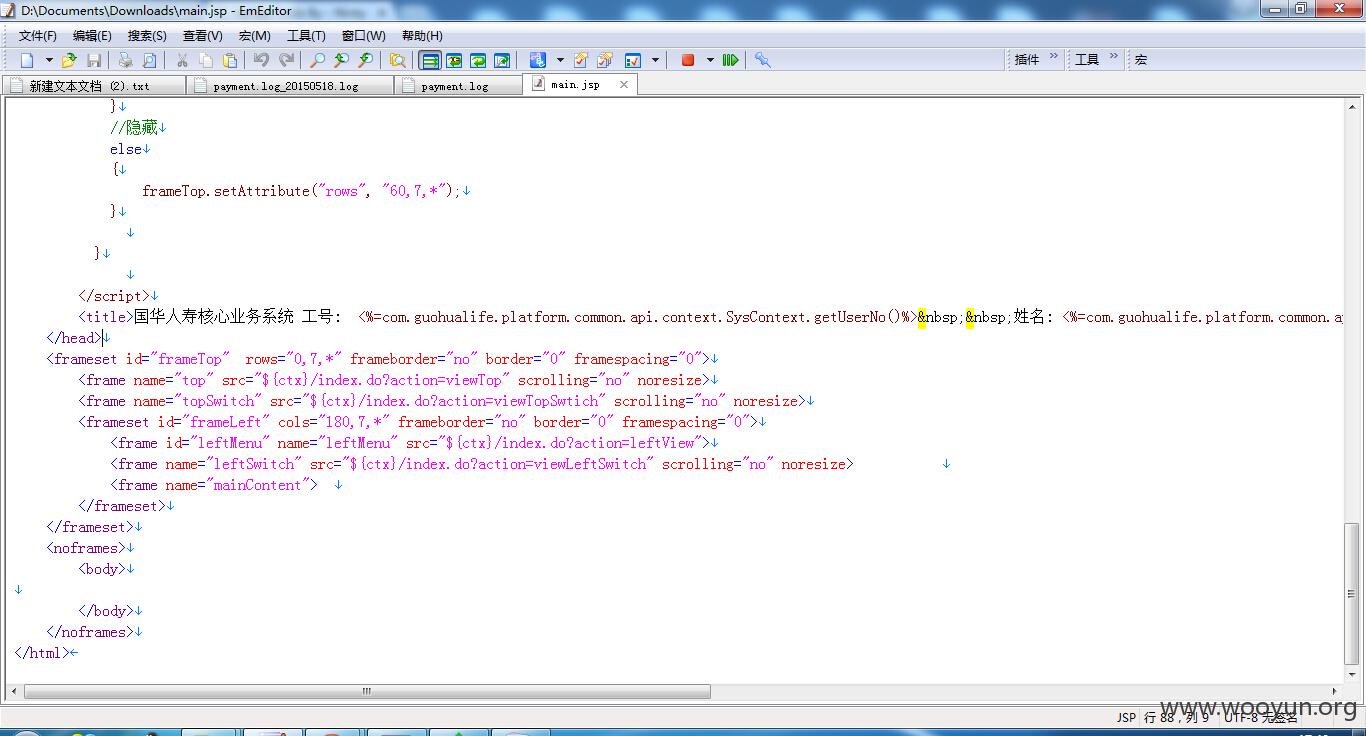Screen dimensions: 1366x736
Task: Expand the 插件 toolbar chevron
Action: [x=1054, y=58]
